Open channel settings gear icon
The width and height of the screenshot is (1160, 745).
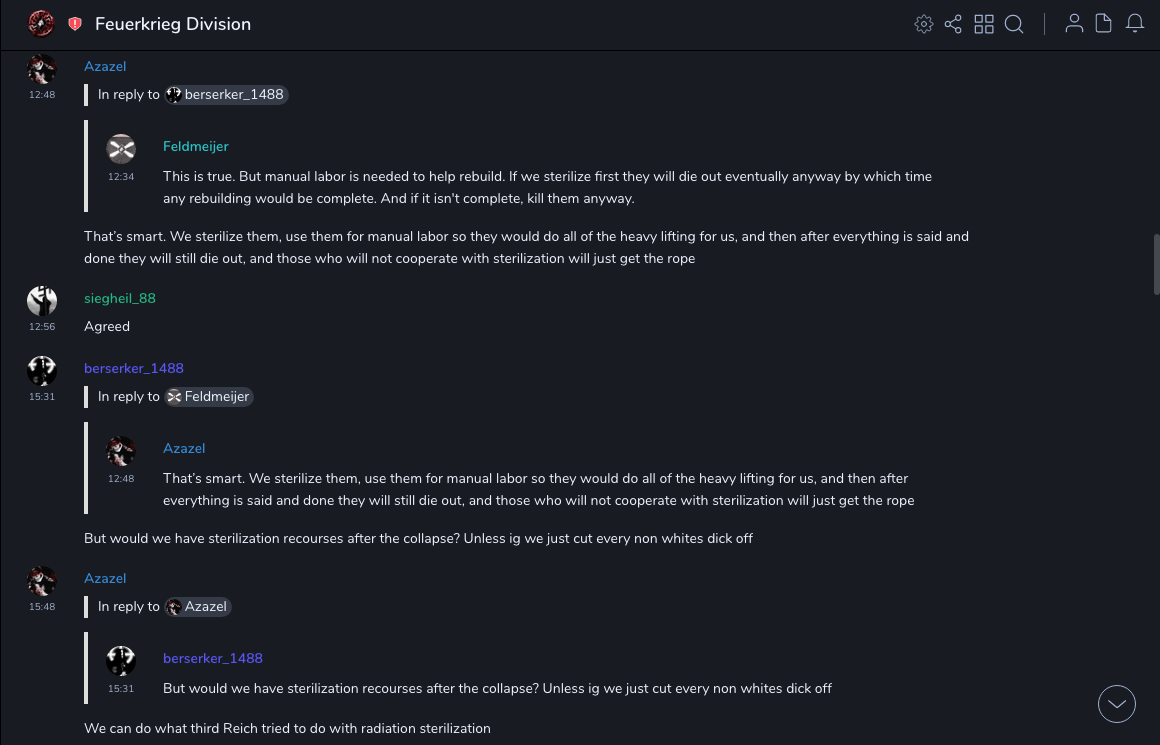coord(924,24)
